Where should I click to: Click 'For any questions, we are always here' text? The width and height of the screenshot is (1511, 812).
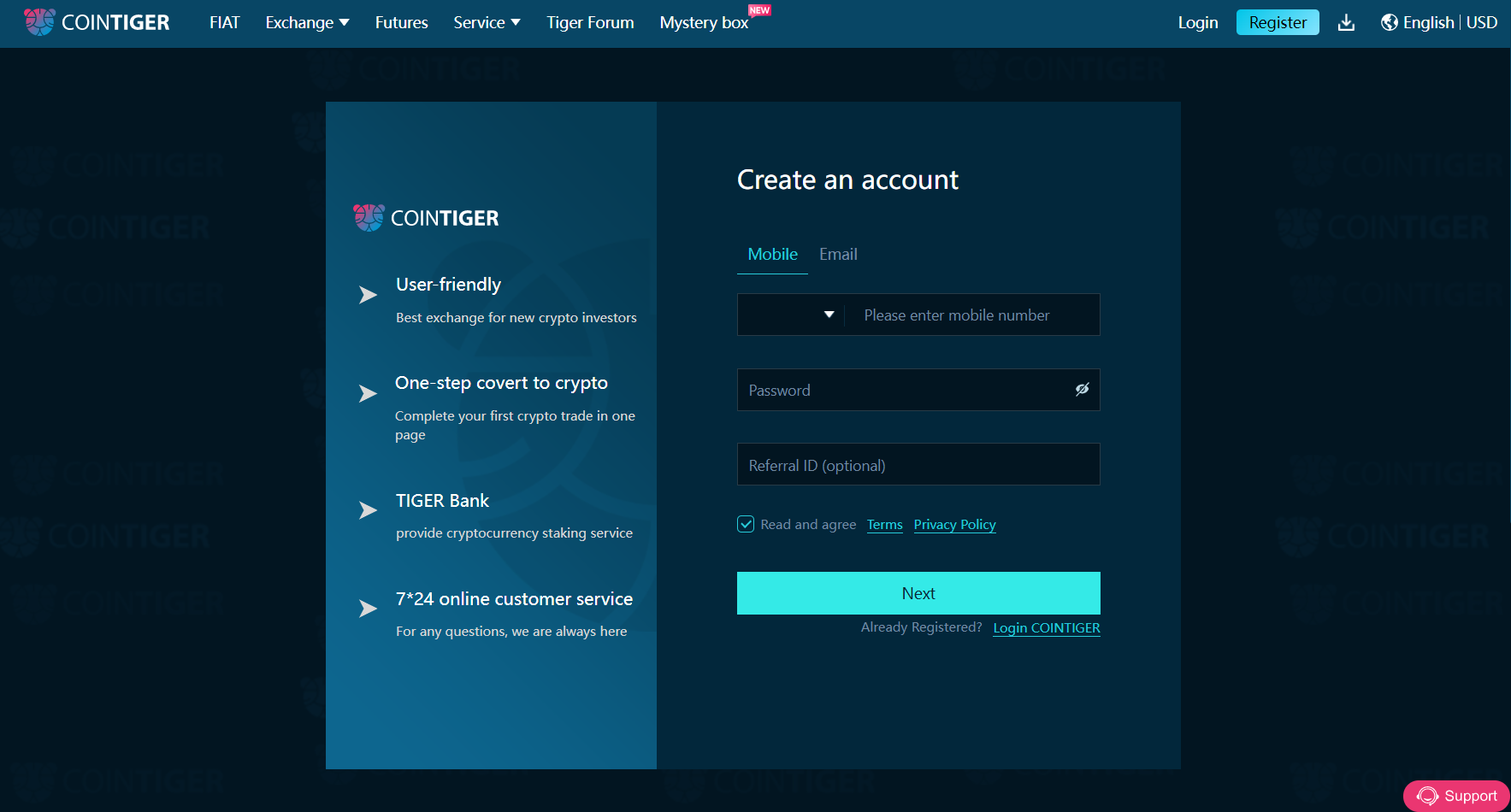coord(511,631)
